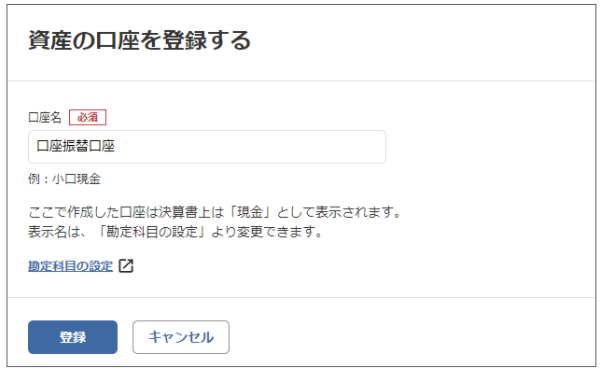This screenshot has width=603, height=374.
Task: Click the blue 登録 button
Action: [73, 337]
